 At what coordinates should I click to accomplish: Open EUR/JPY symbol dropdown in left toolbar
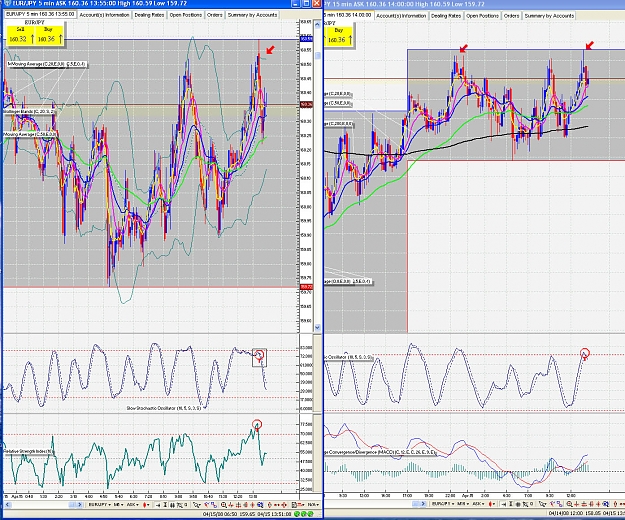(x=99, y=504)
